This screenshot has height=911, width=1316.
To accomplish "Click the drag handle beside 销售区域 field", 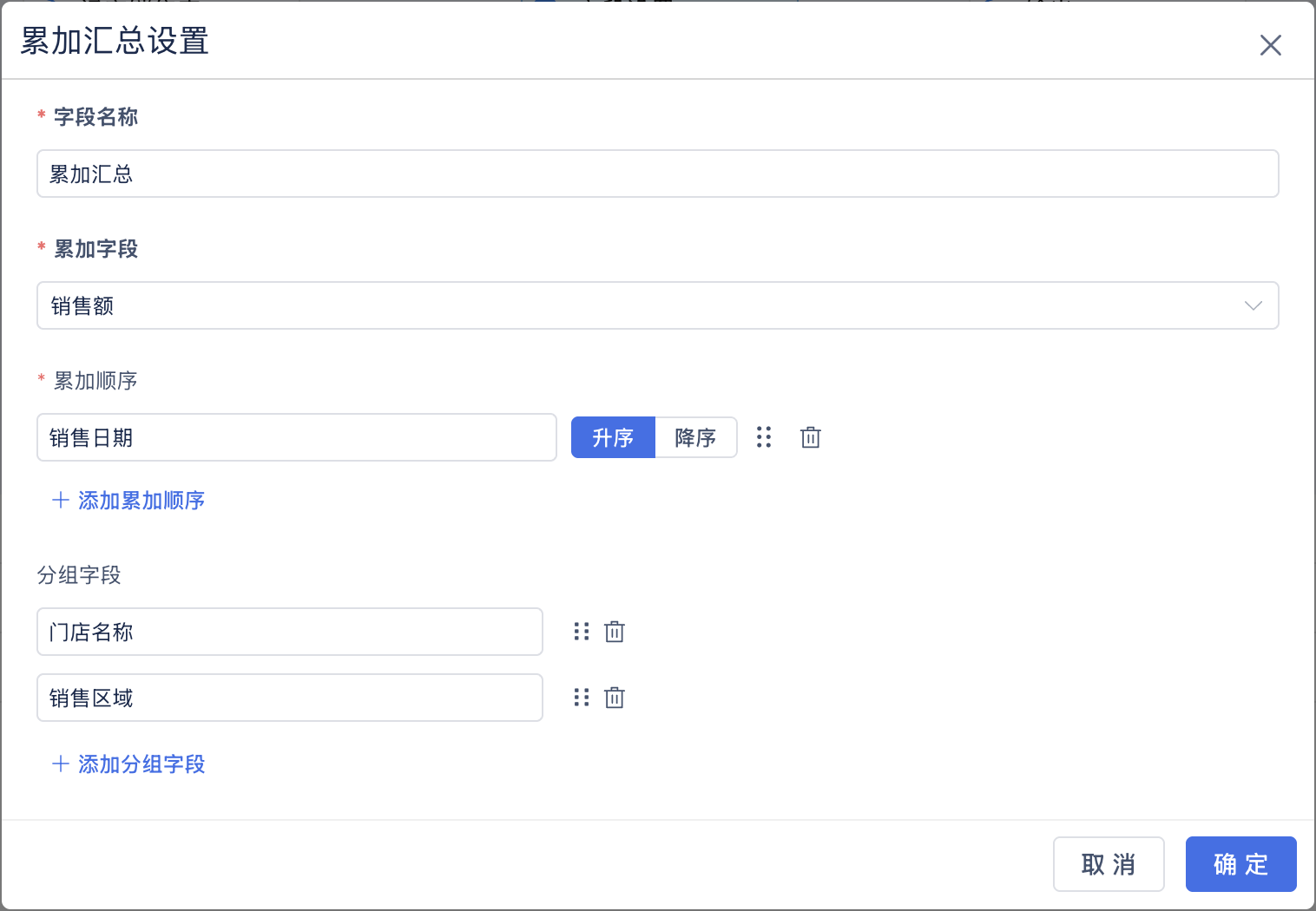I will 582,698.
